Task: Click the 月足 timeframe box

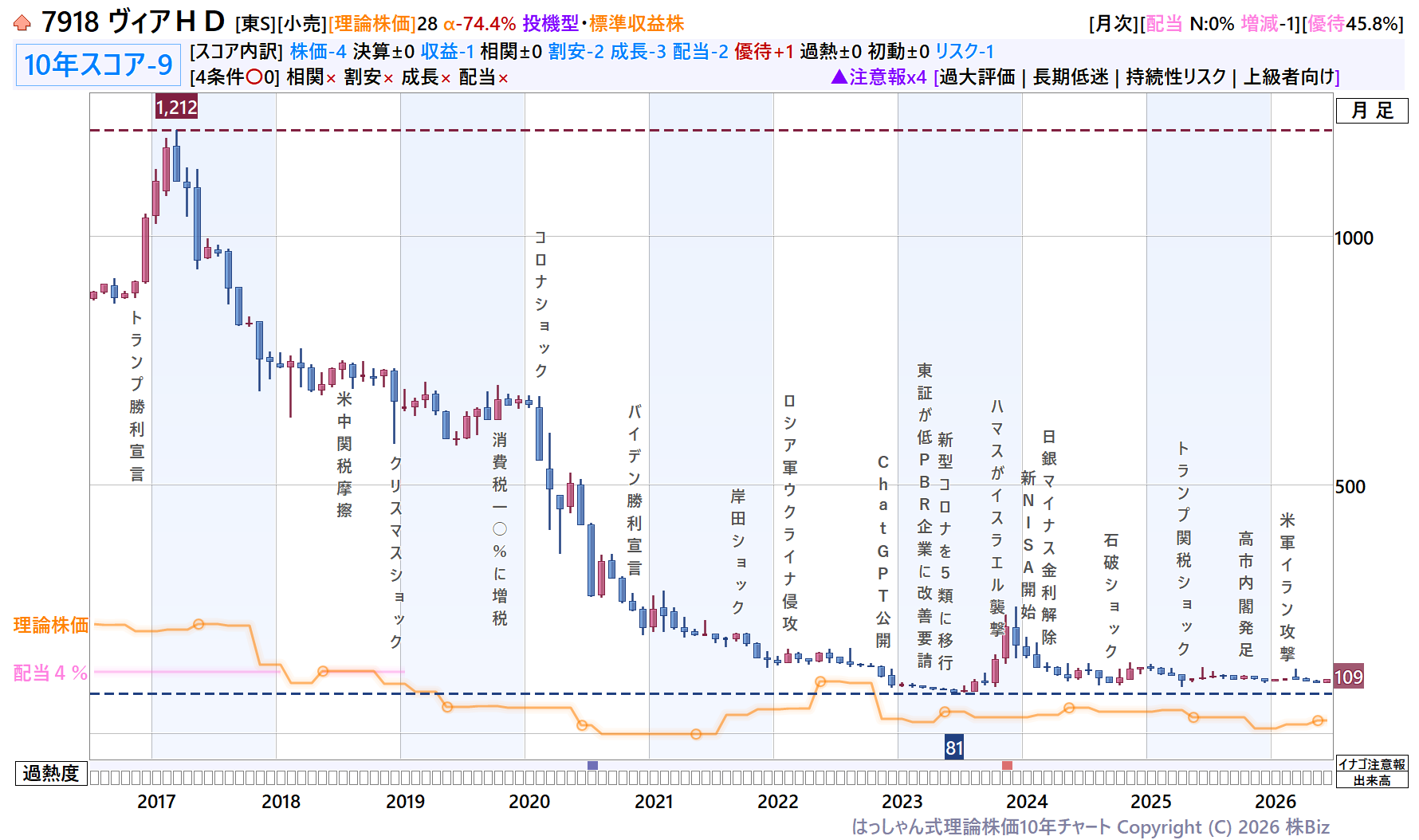Action: [x=1372, y=110]
